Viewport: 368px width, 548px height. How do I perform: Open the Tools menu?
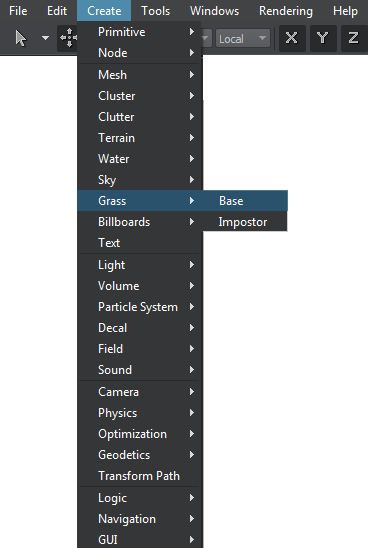click(x=156, y=11)
